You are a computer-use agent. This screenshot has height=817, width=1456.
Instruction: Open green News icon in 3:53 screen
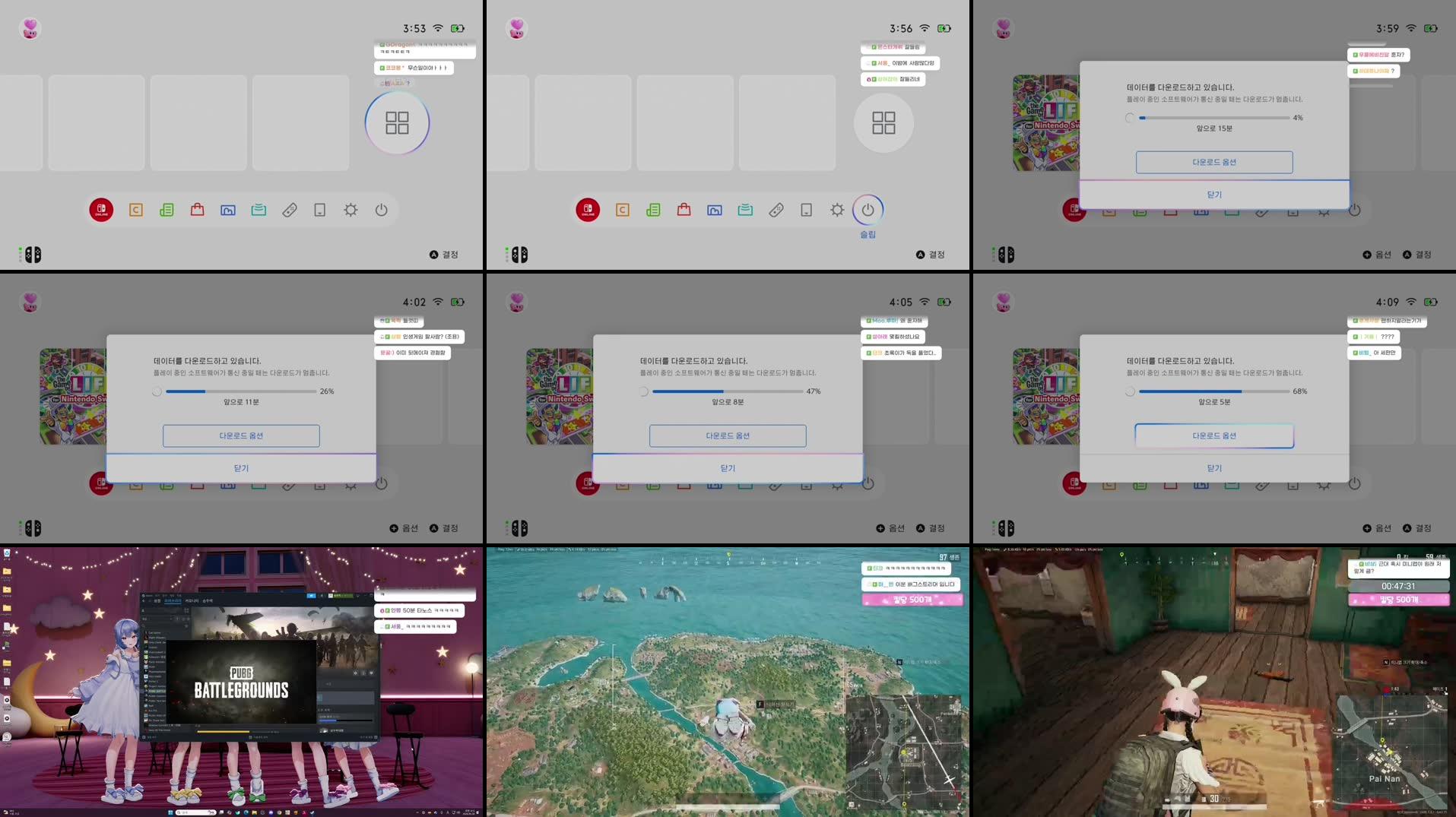pyautogui.click(x=167, y=210)
